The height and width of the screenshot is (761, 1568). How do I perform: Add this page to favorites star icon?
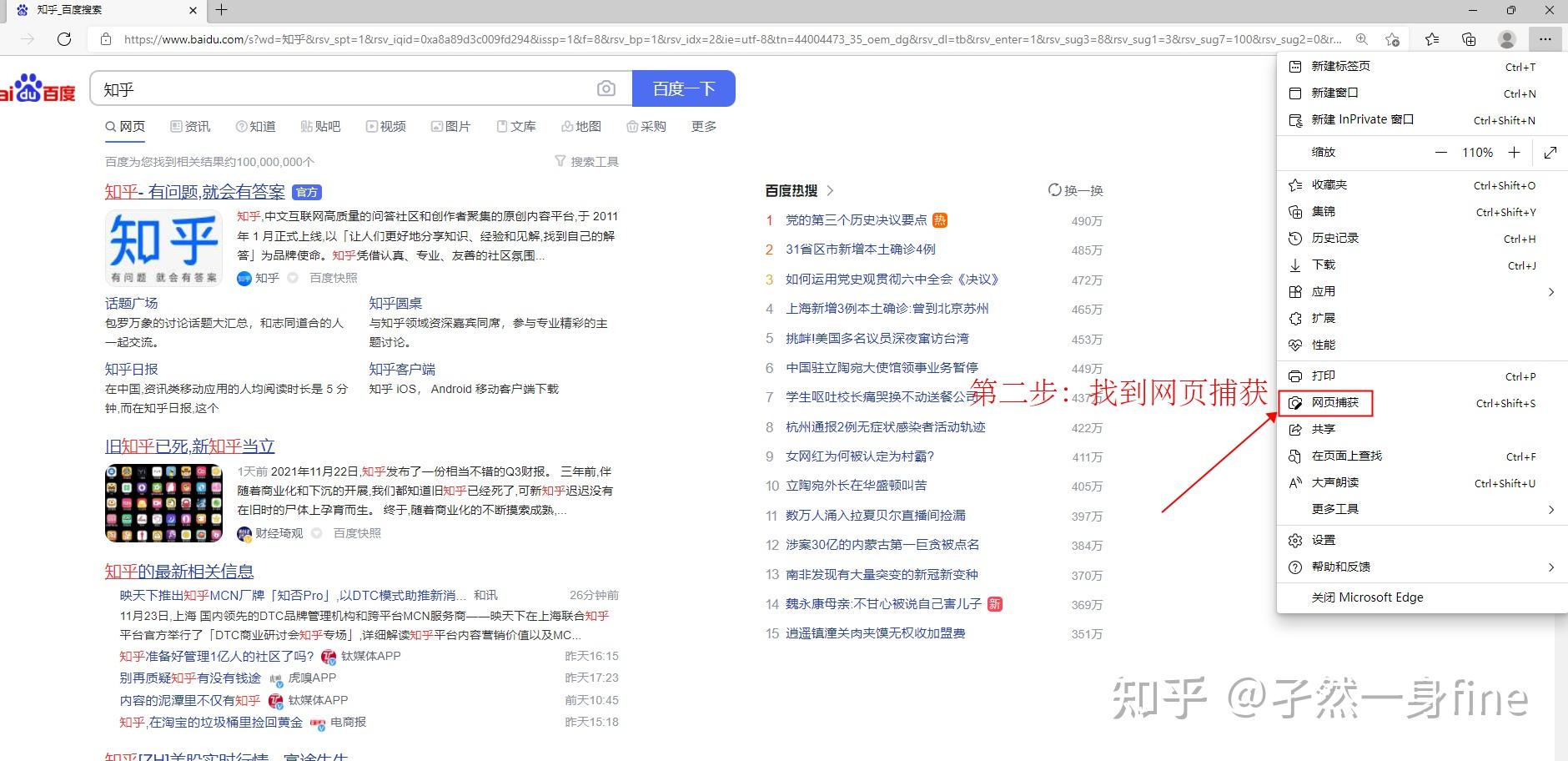coord(1392,39)
